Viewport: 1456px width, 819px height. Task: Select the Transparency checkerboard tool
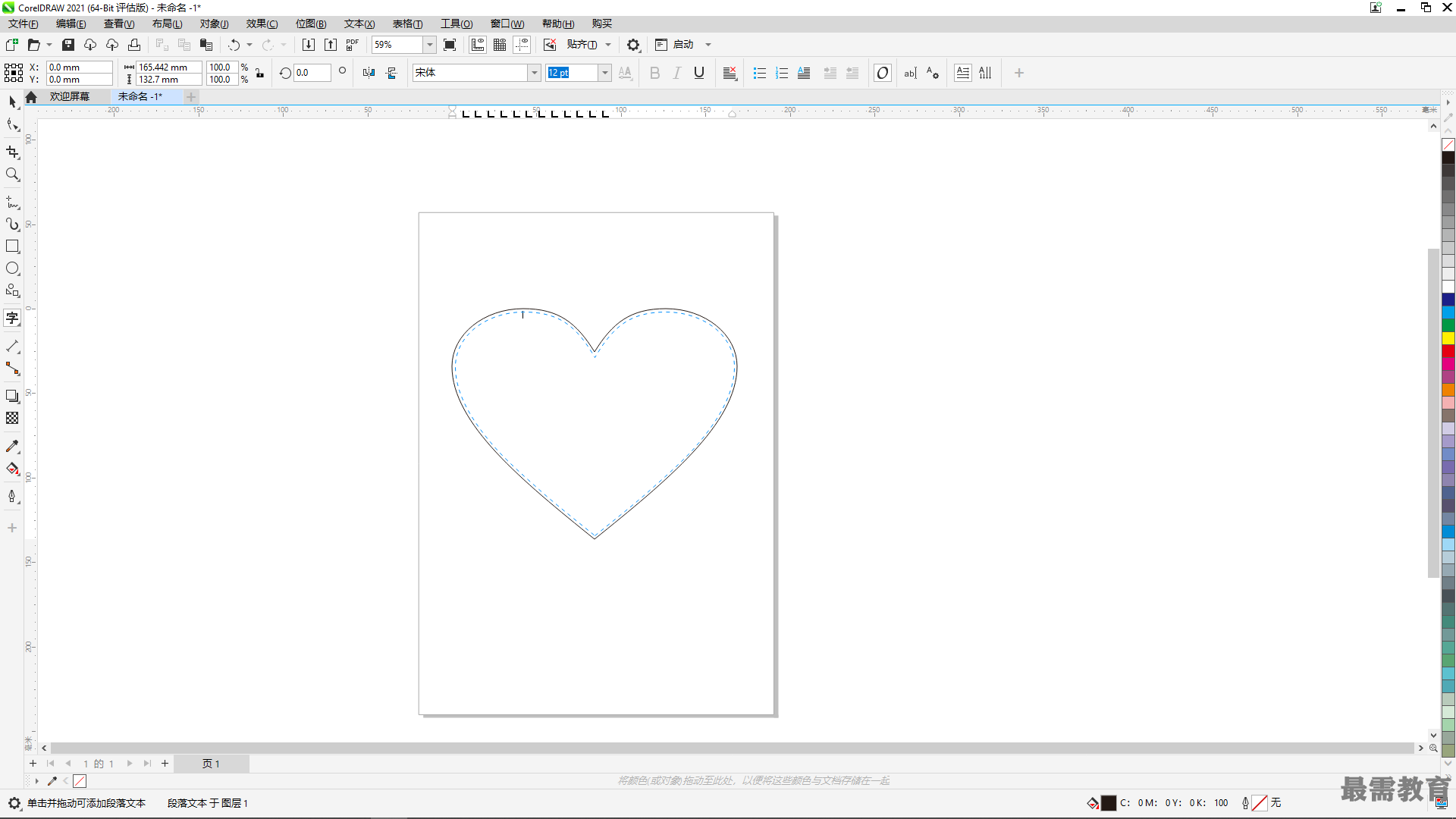pyautogui.click(x=12, y=418)
